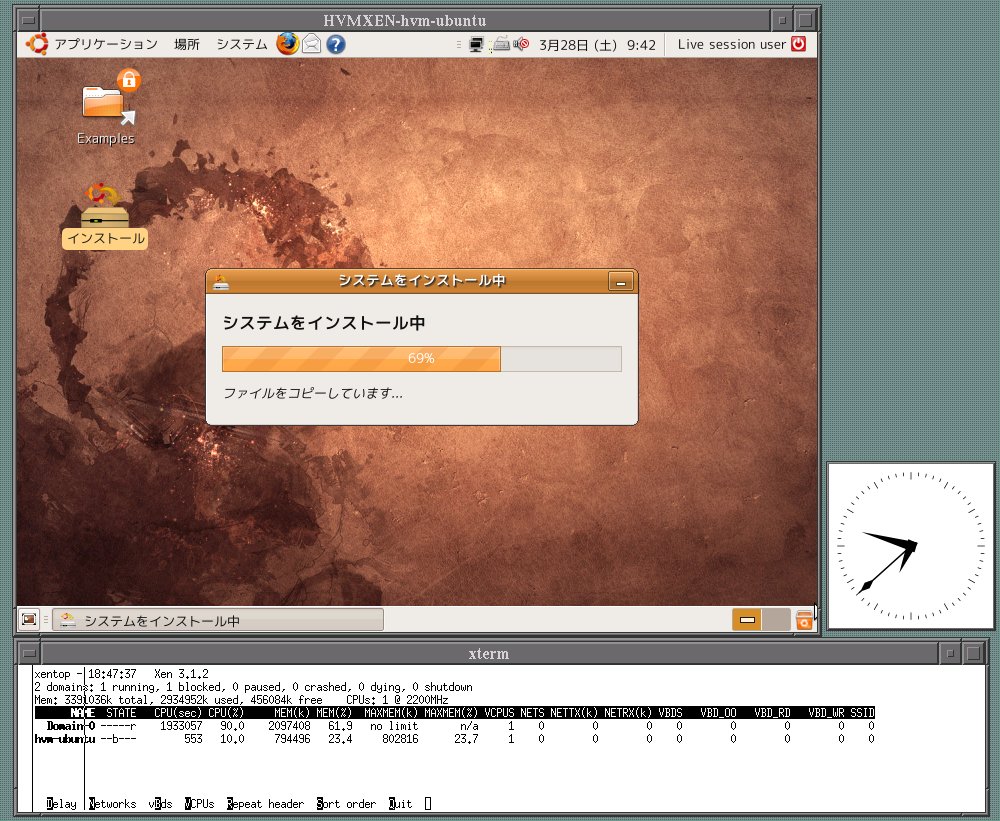The width and height of the screenshot is (1000, 821).
Task: Open the 場所 menu
Action: (x=186, y=44)
